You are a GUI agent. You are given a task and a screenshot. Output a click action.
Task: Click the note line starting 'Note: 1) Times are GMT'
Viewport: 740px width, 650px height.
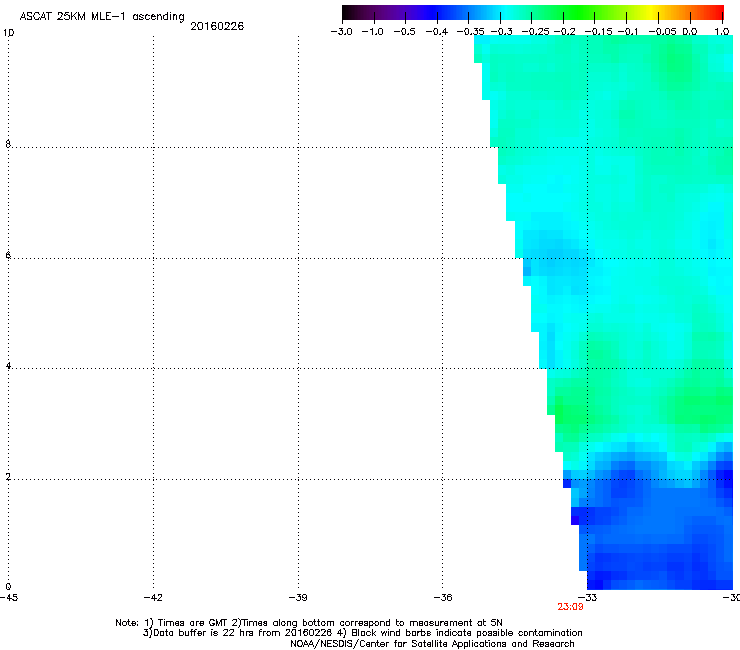coord(309,623)
